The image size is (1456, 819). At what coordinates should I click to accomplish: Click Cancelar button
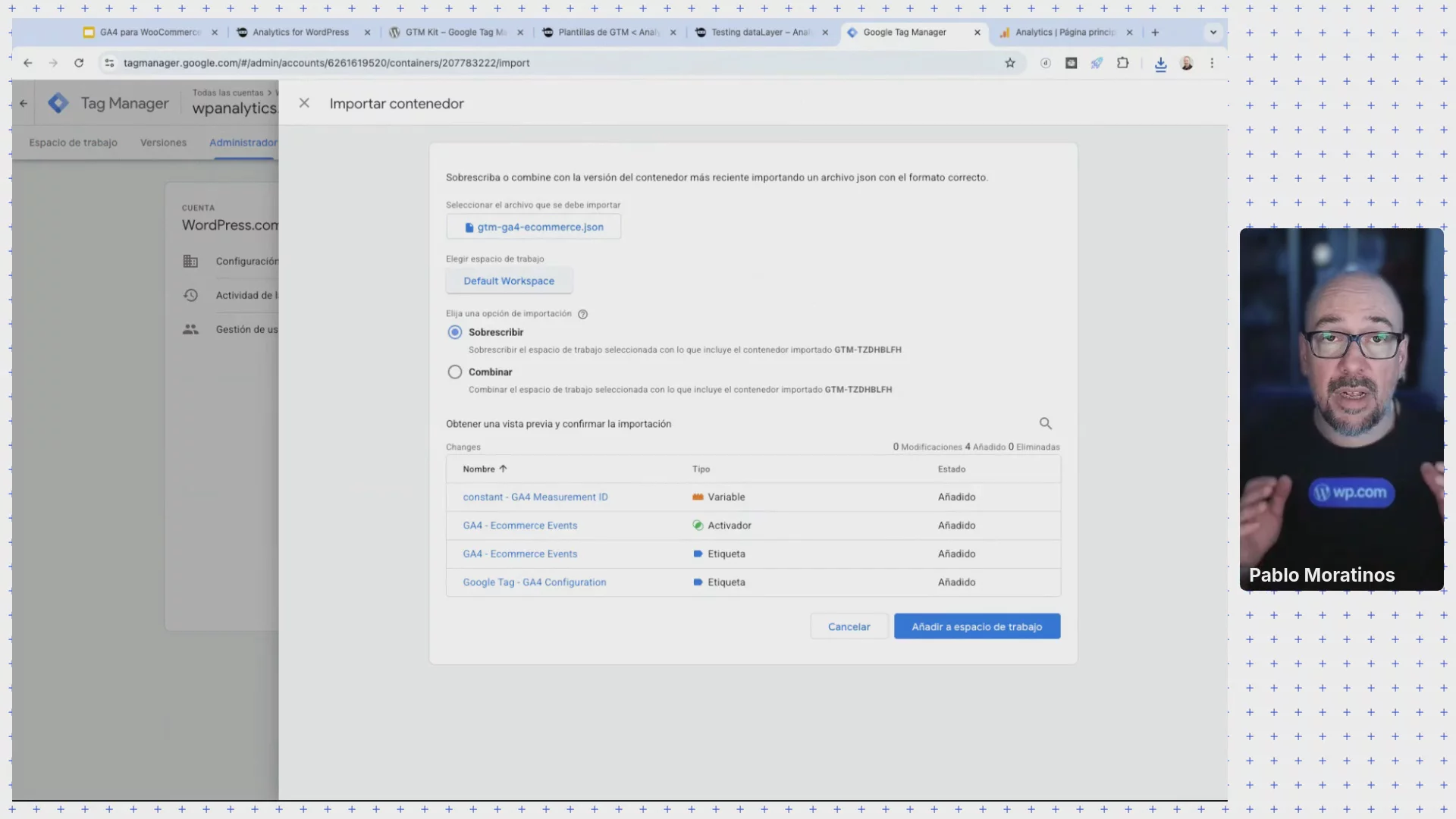coord(849,626)
